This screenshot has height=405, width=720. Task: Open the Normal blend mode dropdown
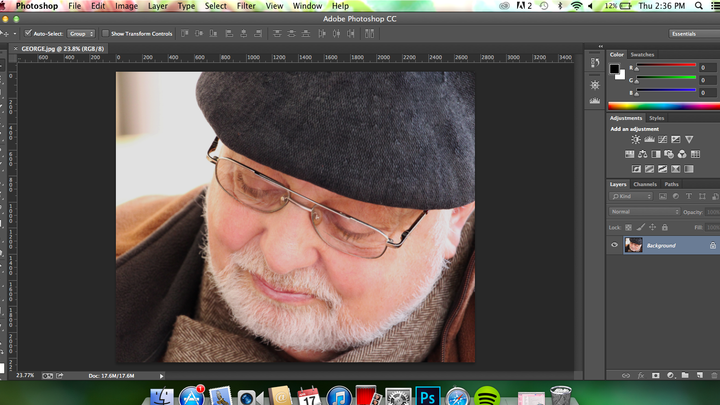click(645, 212)
